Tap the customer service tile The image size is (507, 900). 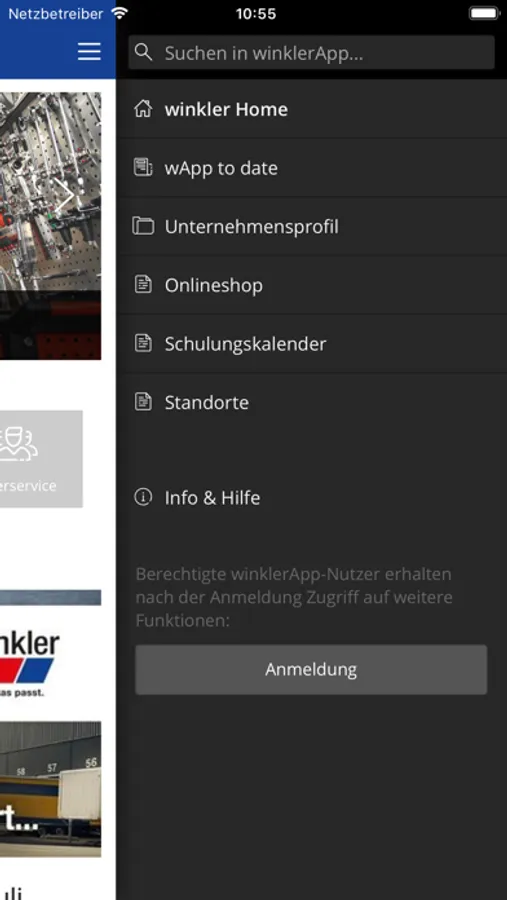[41, 459]
